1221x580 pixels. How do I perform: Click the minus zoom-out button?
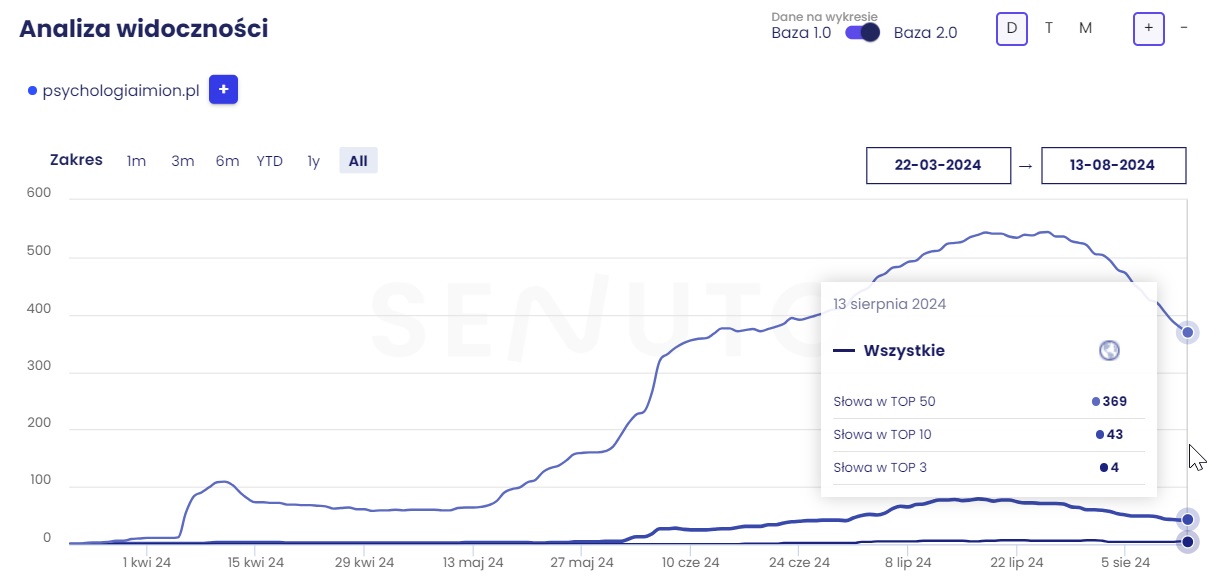(x=1184, y=28)
